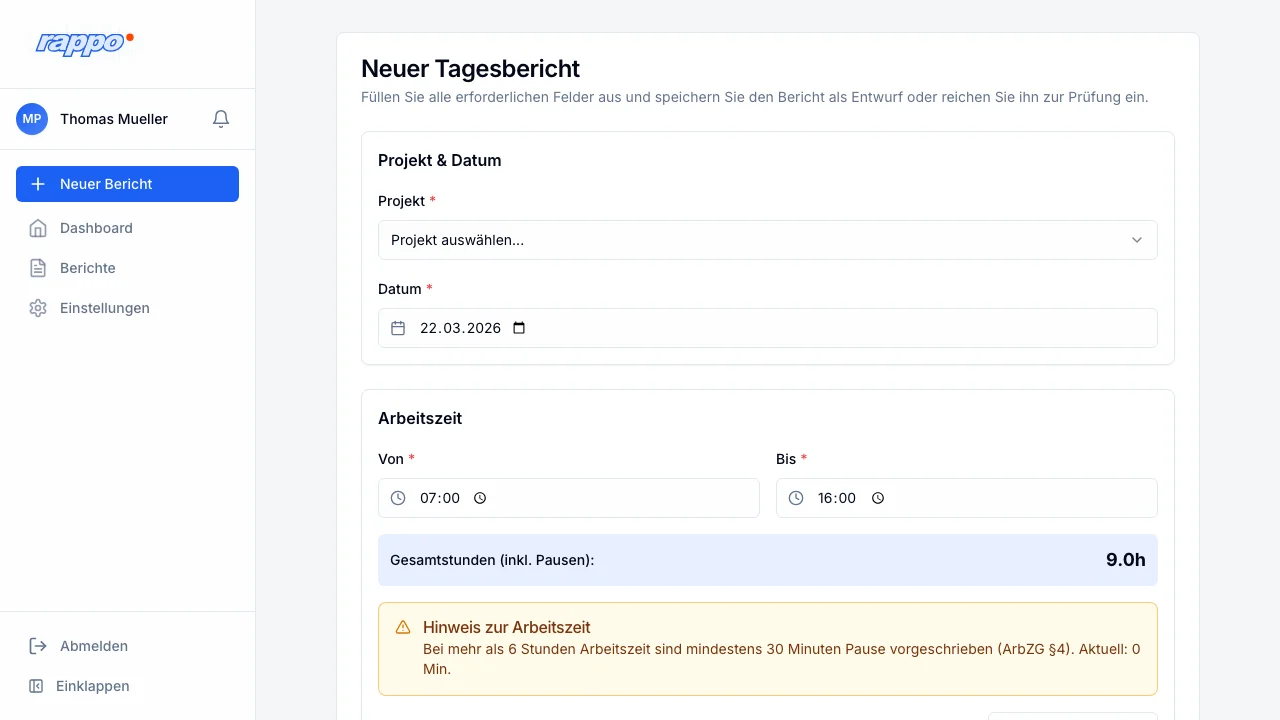Open the Dashboard page
This screenshot has width=1280, height=720.
point(128,228)
